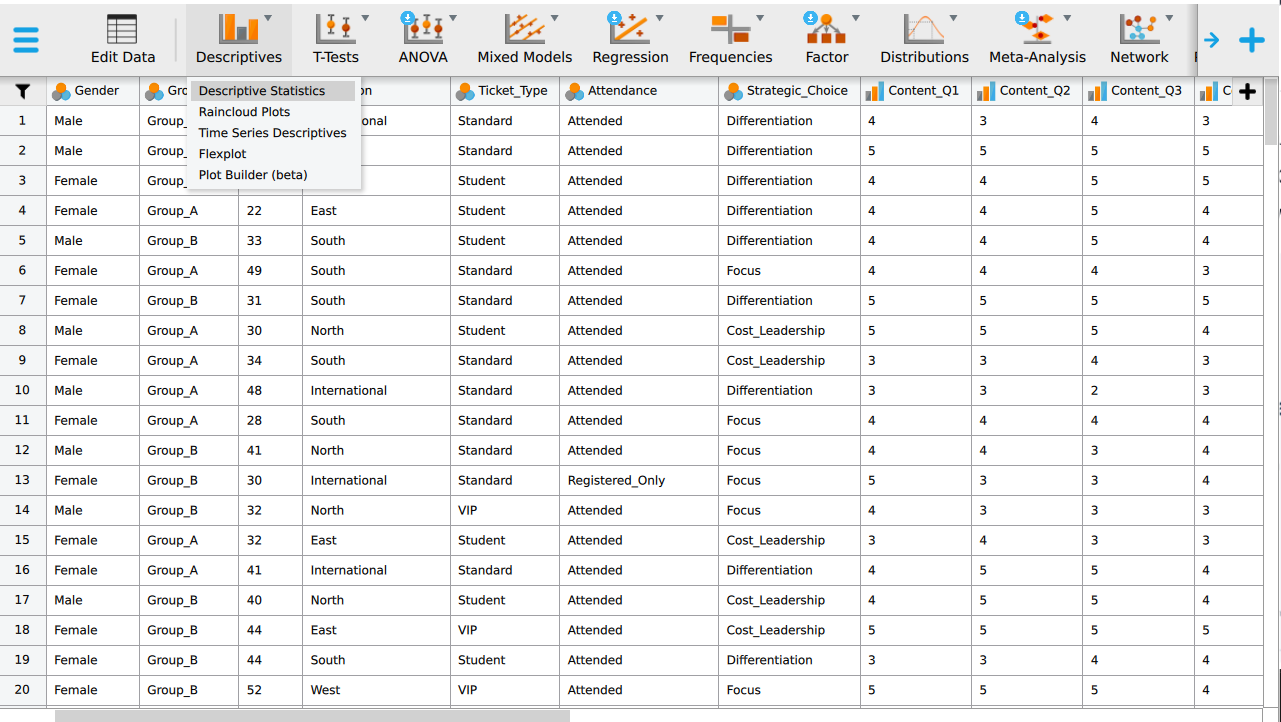The image size is (1281, 722).
Task: Open the T-Tests module
Action: click(x=336, y=39)
